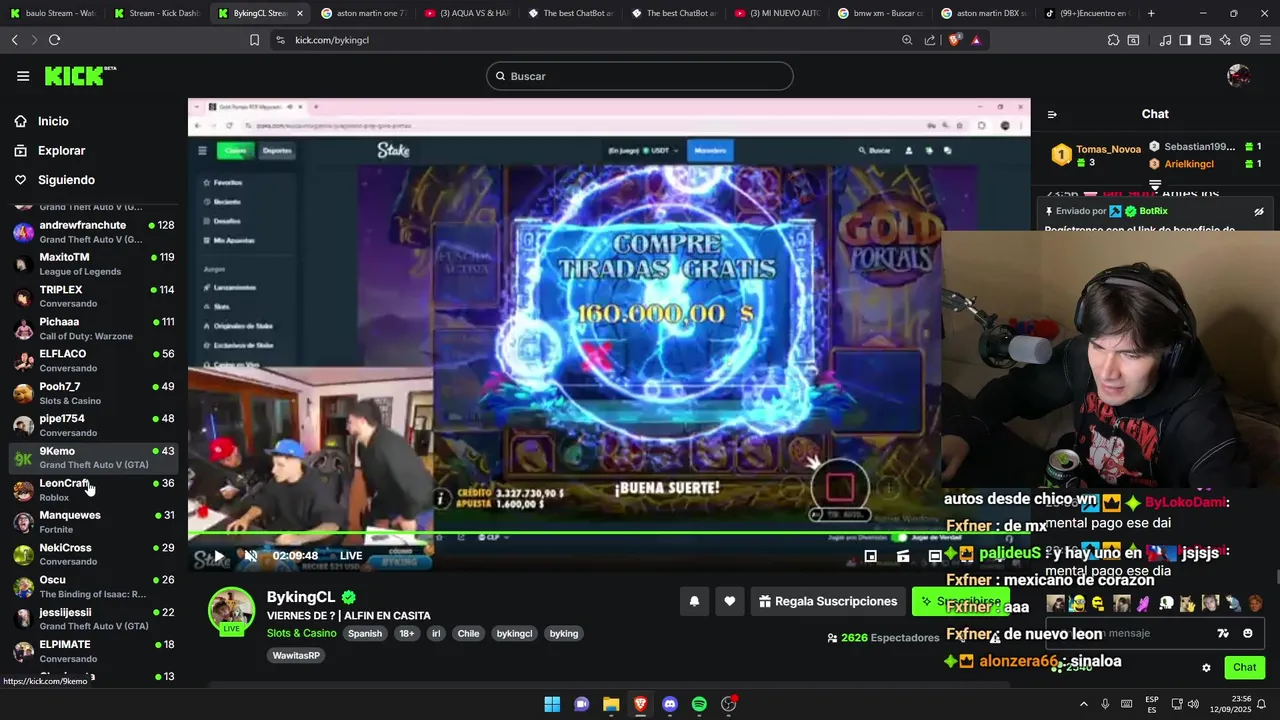
Task: Jump to LIVE in the player
Action: click(x=351, y=556)
